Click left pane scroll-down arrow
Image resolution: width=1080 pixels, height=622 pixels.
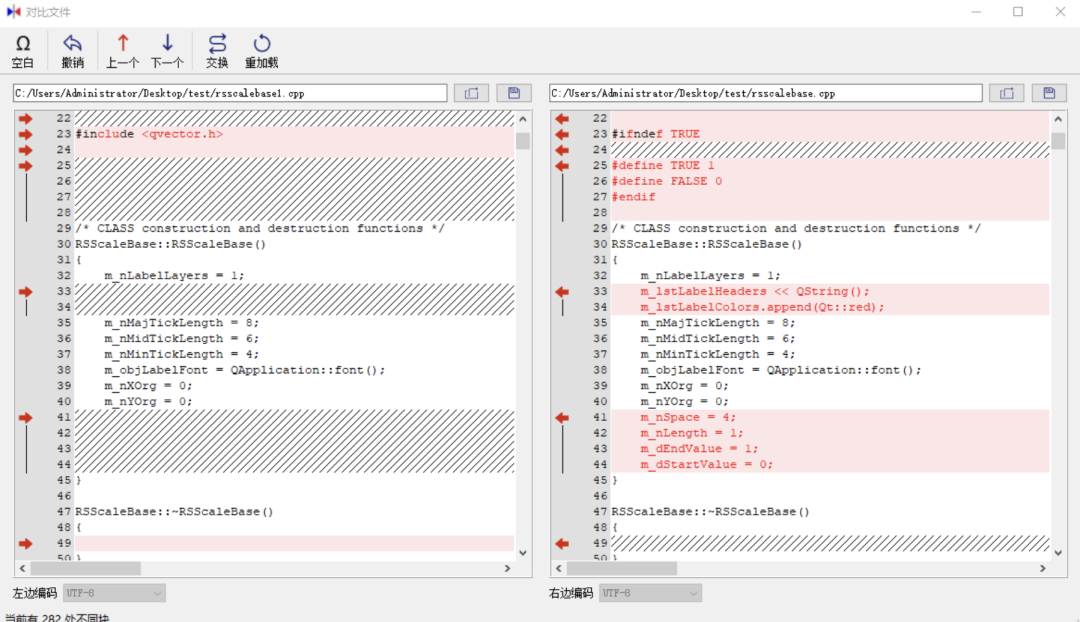click(523, 553)
